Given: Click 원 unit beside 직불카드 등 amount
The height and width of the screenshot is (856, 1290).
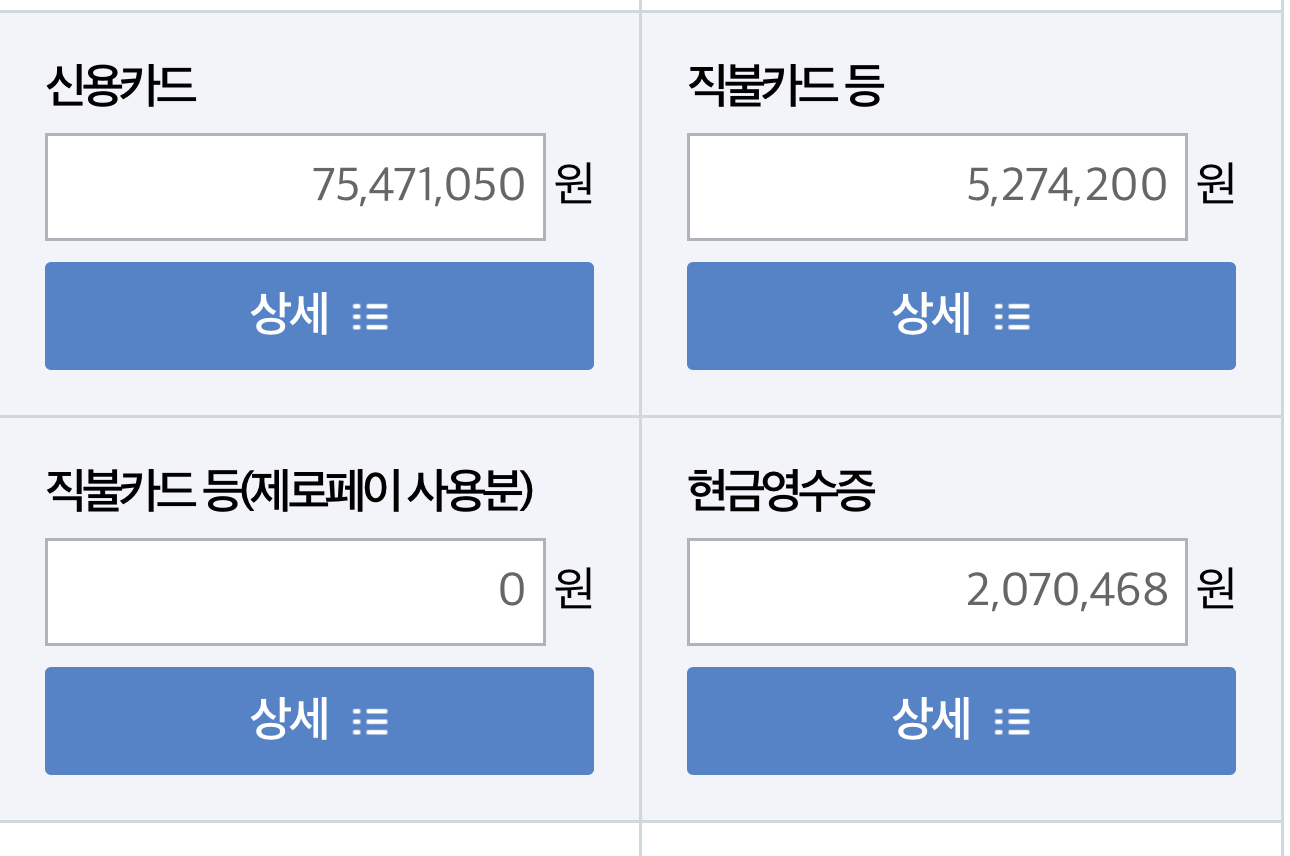Looking at the screenshot, I should [1216, 186].
